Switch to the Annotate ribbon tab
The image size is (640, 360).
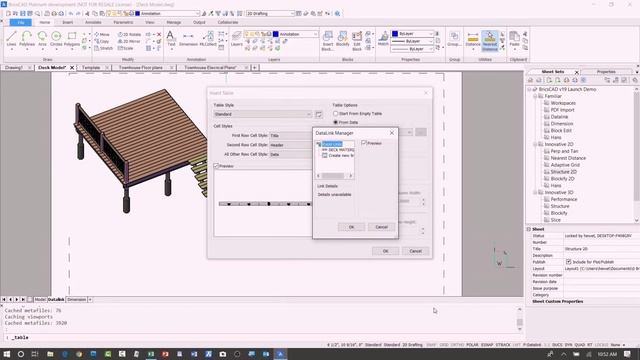click(x=93, y=22)
